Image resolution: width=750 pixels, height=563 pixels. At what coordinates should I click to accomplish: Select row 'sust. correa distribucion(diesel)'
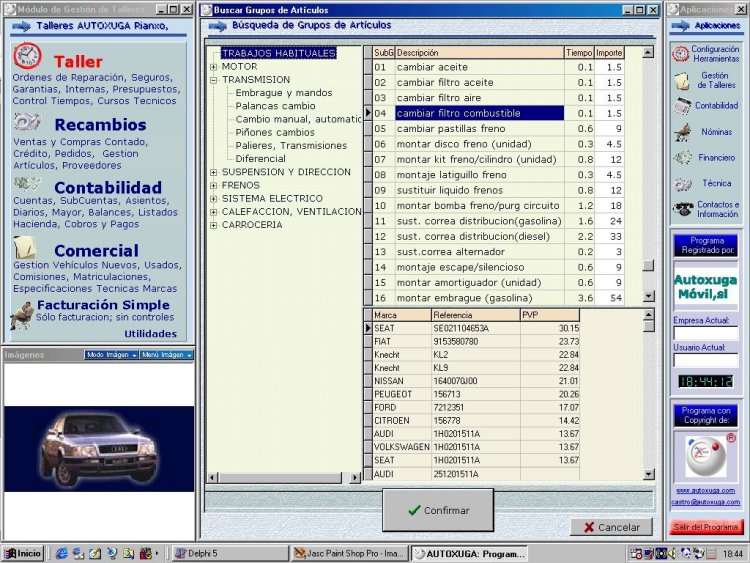coord(499,237)
